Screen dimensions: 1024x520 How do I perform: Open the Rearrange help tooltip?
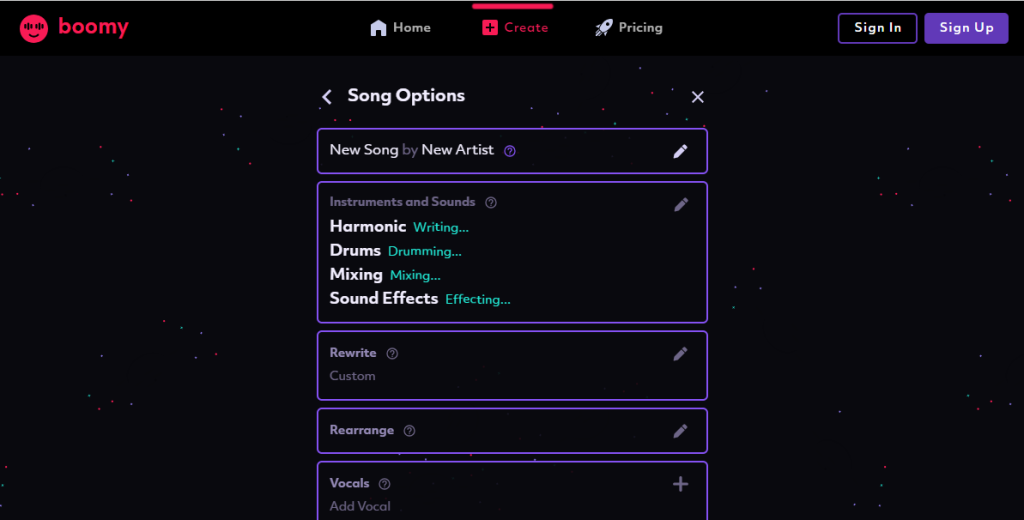coord(409,431)
